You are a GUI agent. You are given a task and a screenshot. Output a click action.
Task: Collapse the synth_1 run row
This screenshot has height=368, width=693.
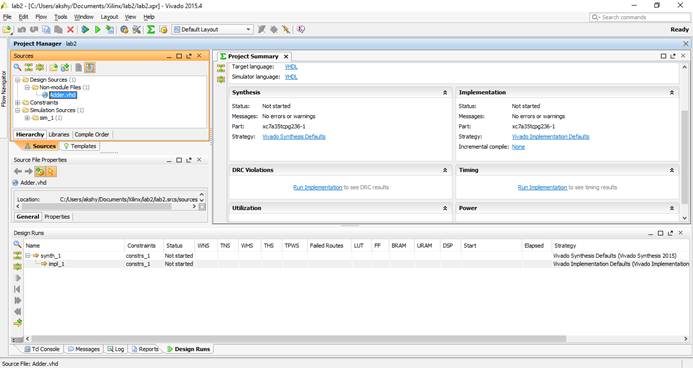[x=27, y=256]
